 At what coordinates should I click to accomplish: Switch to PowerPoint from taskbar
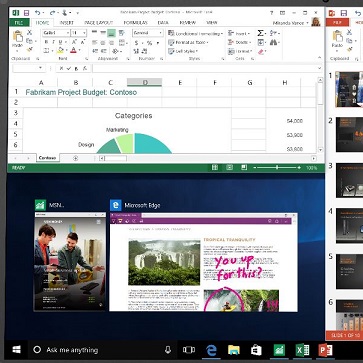click(x=325, y=350)
